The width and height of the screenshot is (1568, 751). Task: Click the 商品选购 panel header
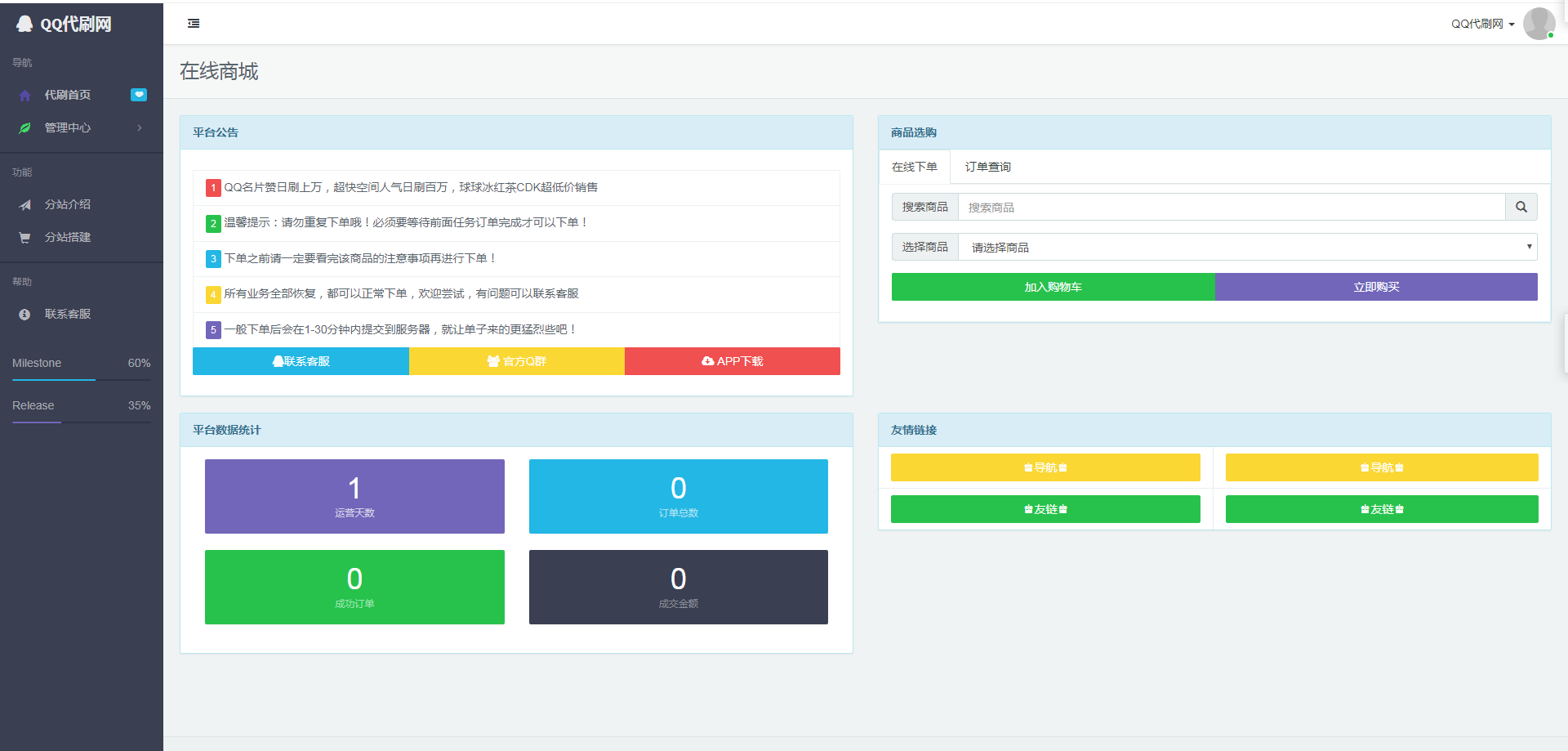1214,132
